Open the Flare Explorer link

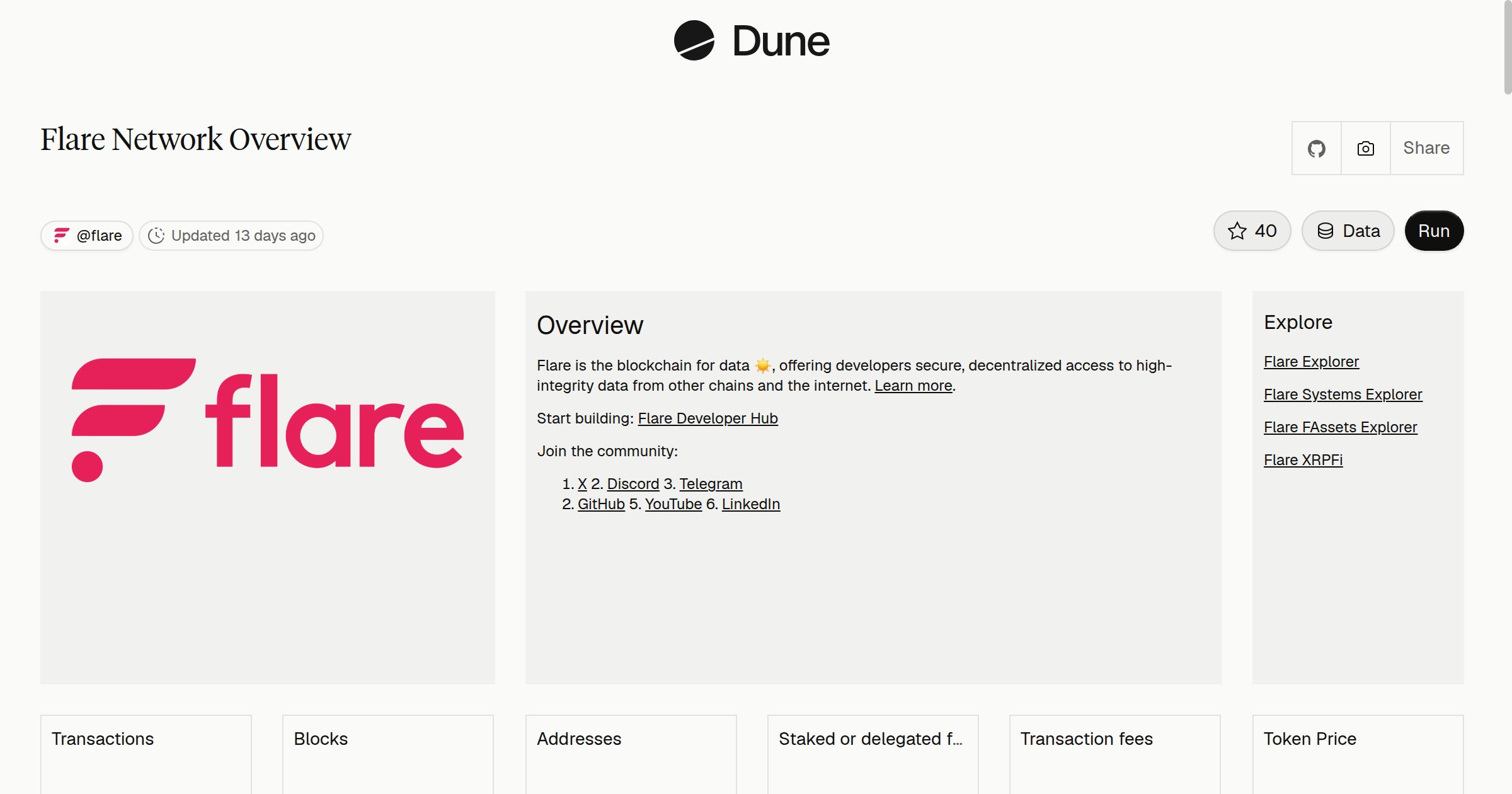1311,362
